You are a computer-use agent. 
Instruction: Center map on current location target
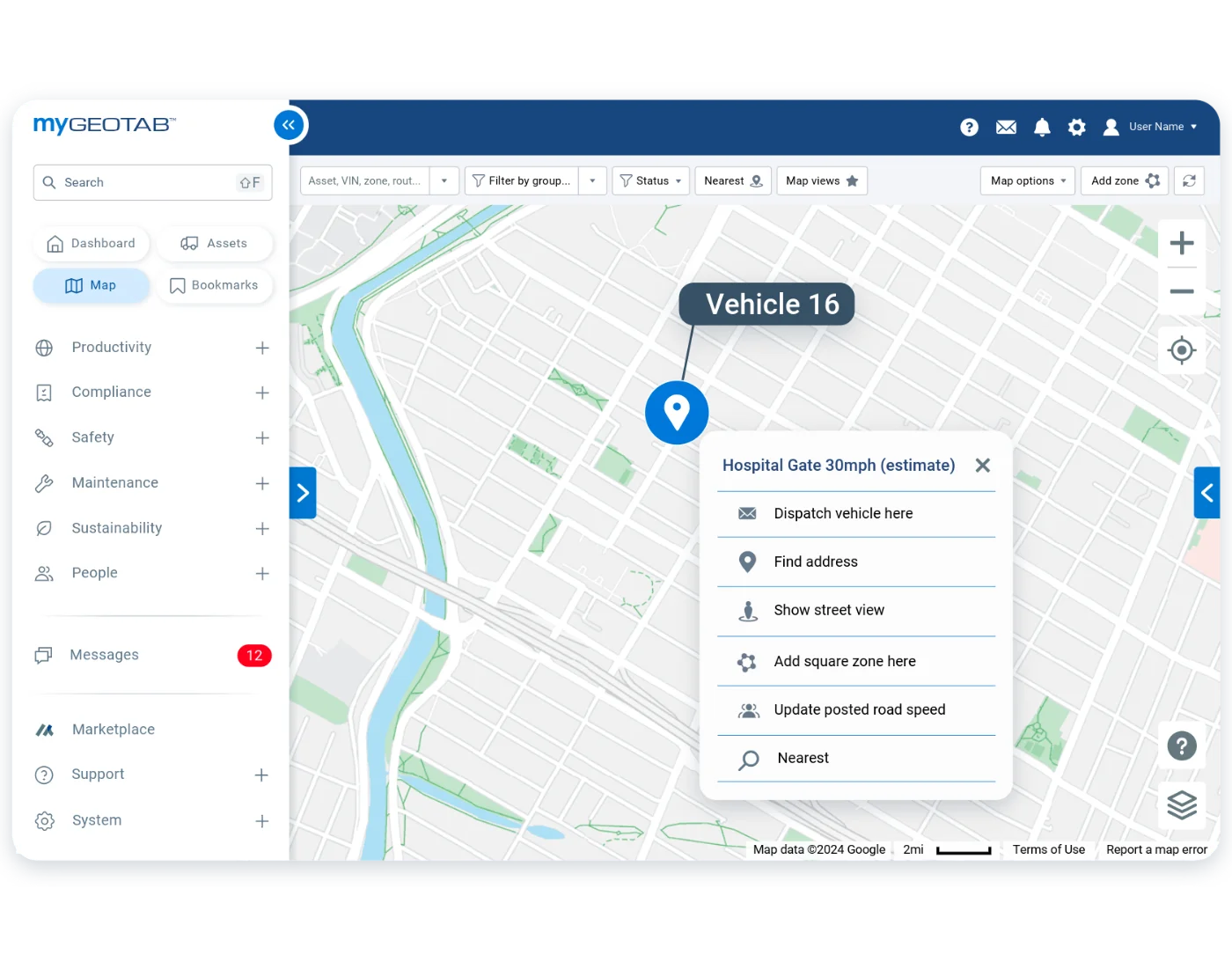click(x=1182, y=350)
